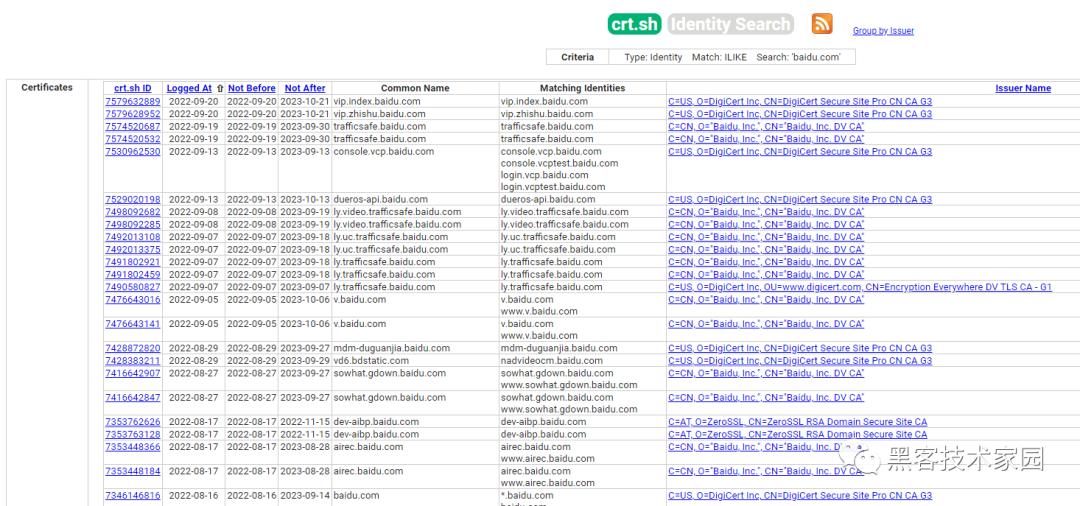Open certificate ID 7476643016

133,299
